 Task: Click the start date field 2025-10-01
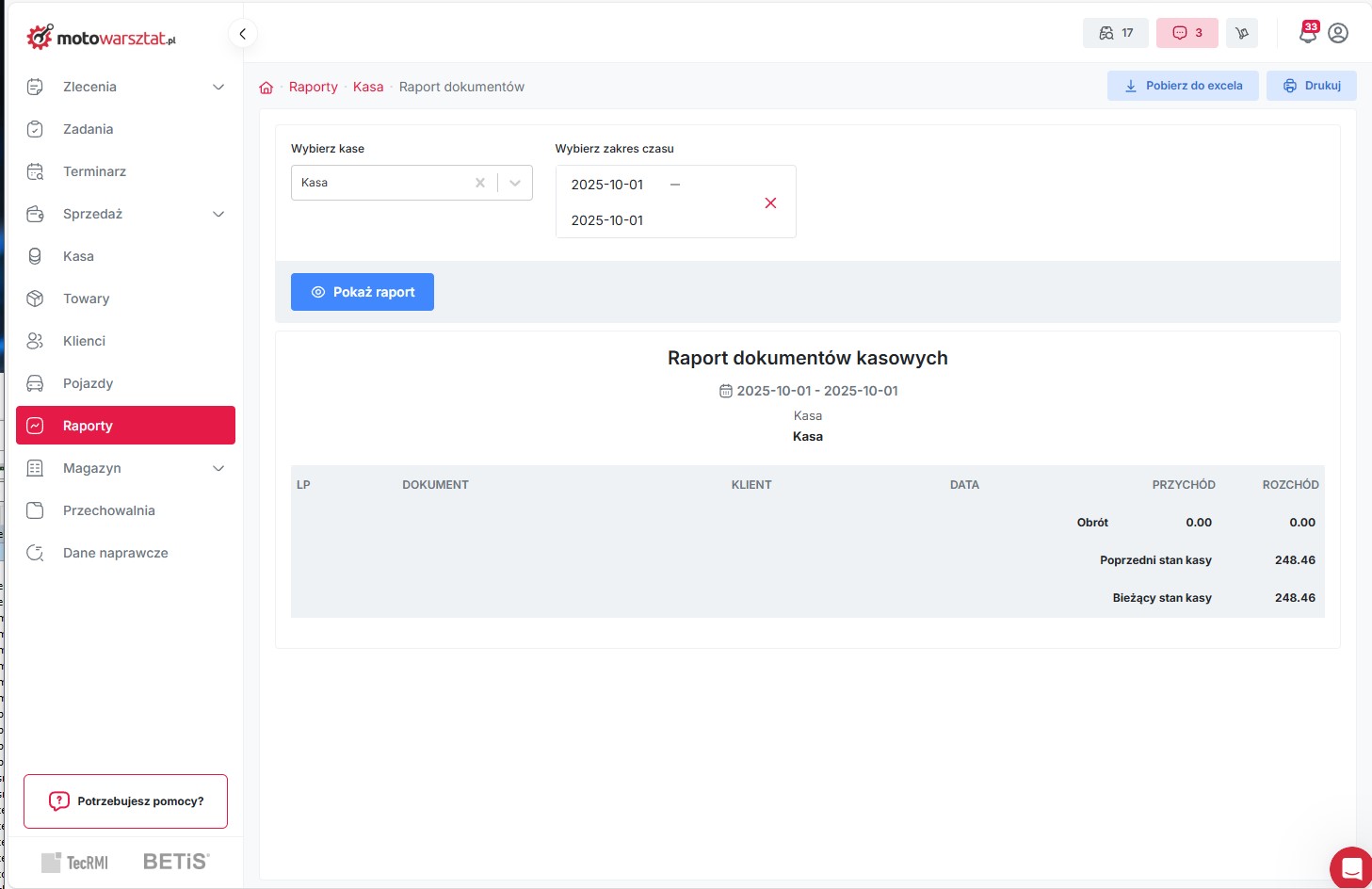coord(607,185)
